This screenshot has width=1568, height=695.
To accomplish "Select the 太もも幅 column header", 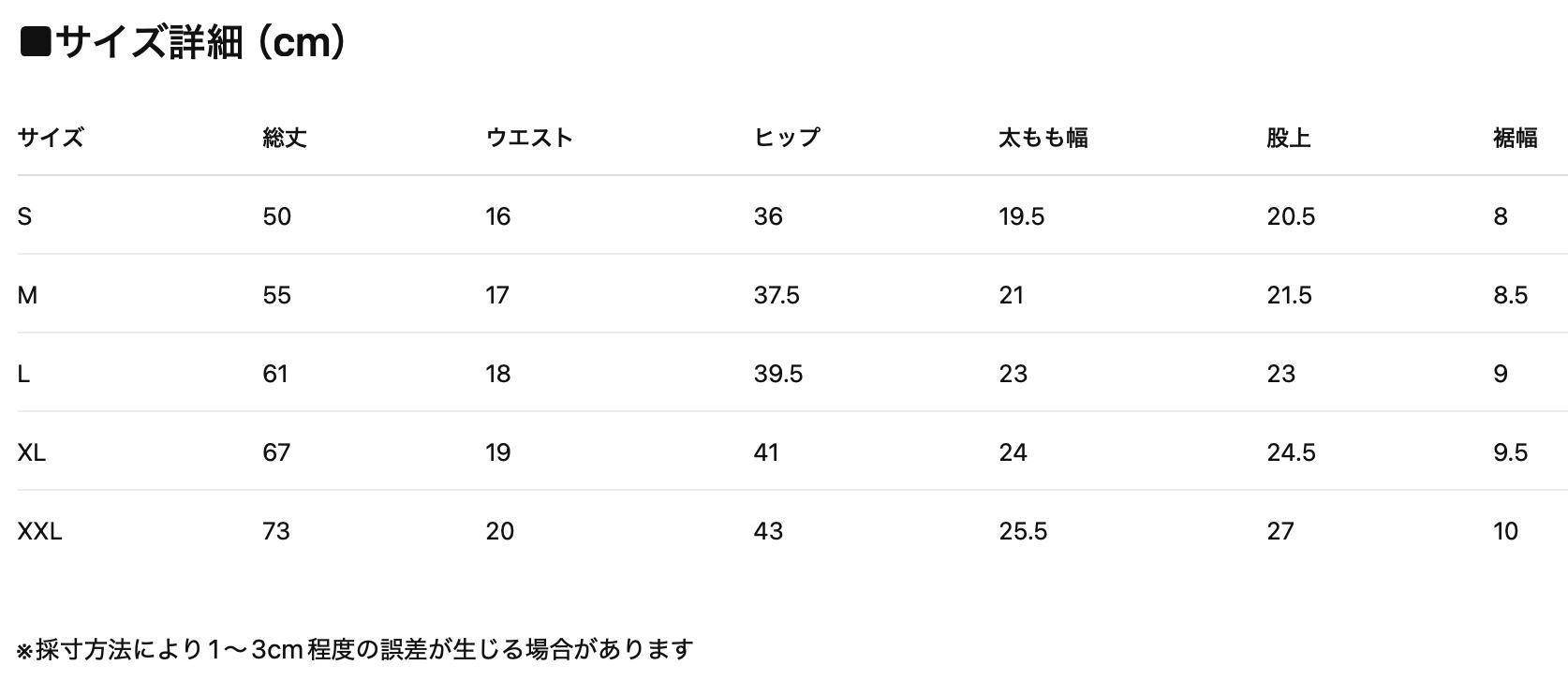I will click(x=1043, y=138).
